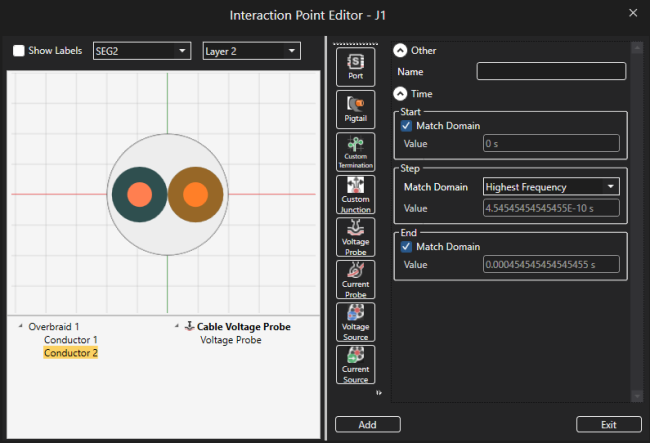The width and height of the screenshot is (650, 443).
Task: Select the Port interaction point tool
Action: click(x=355, y=67)
